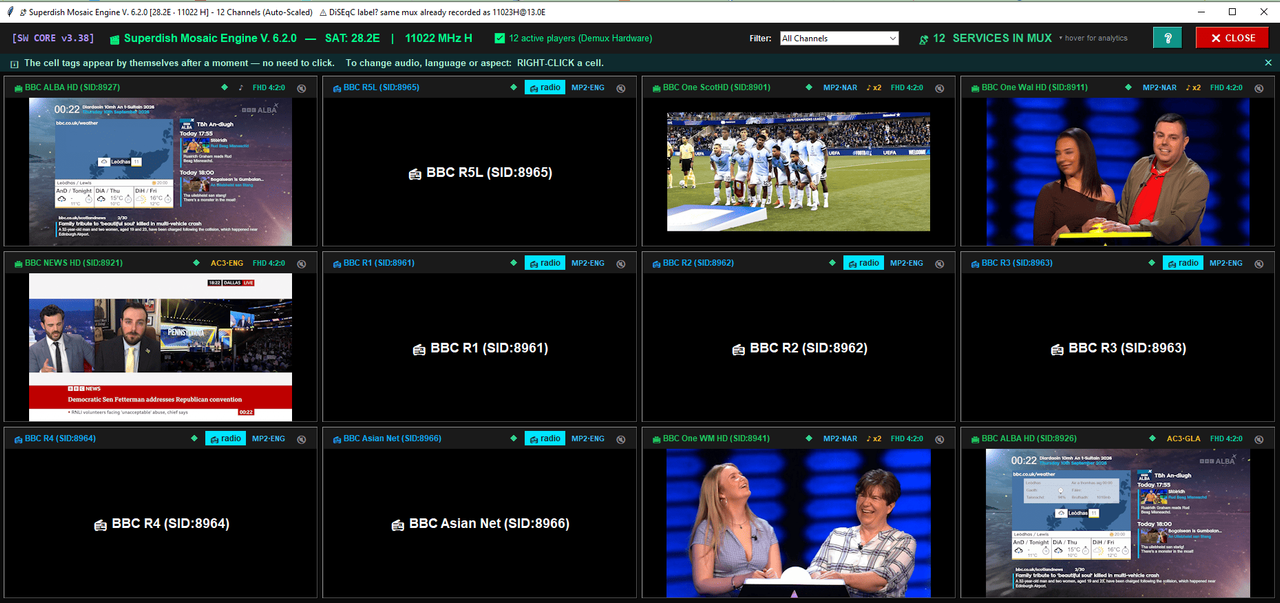
Task: Click the round icon in BBC R2 header
Action: pos(939,263)
